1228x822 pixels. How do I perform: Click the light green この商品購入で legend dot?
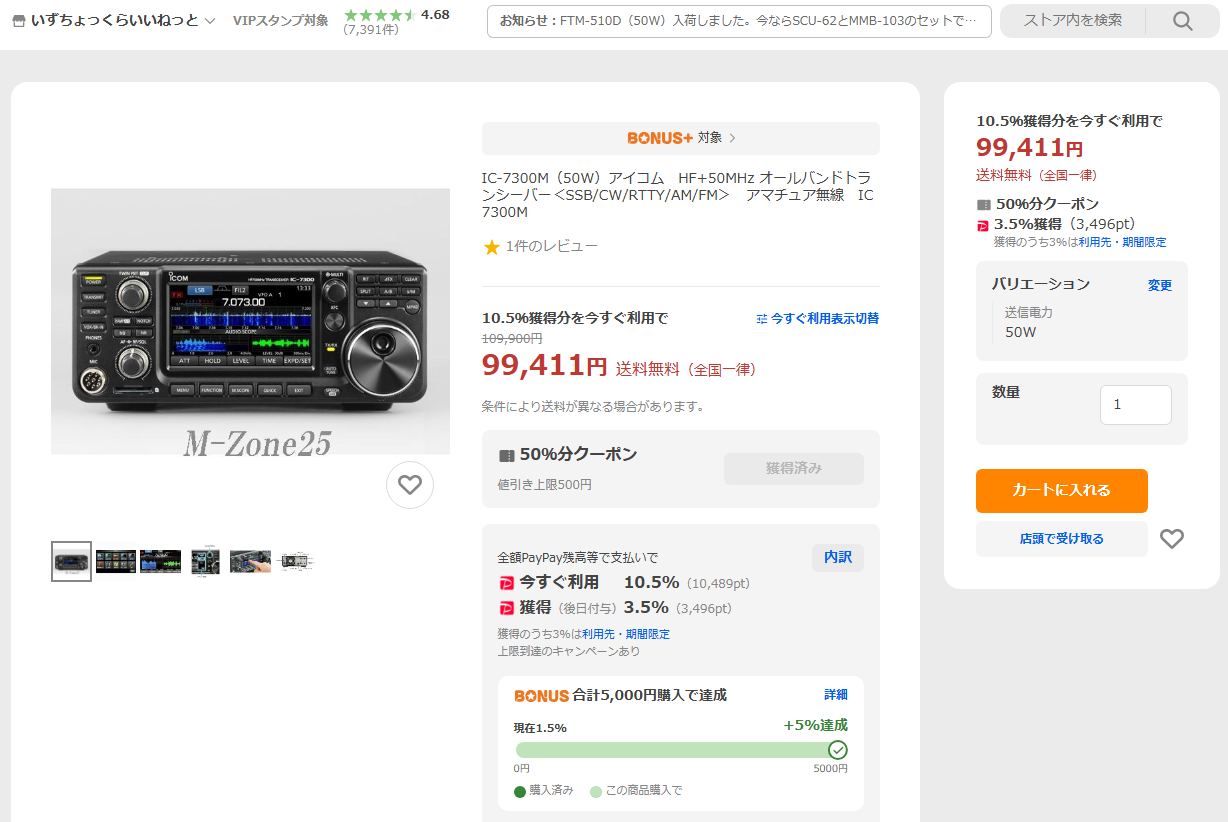pos(596,791)
